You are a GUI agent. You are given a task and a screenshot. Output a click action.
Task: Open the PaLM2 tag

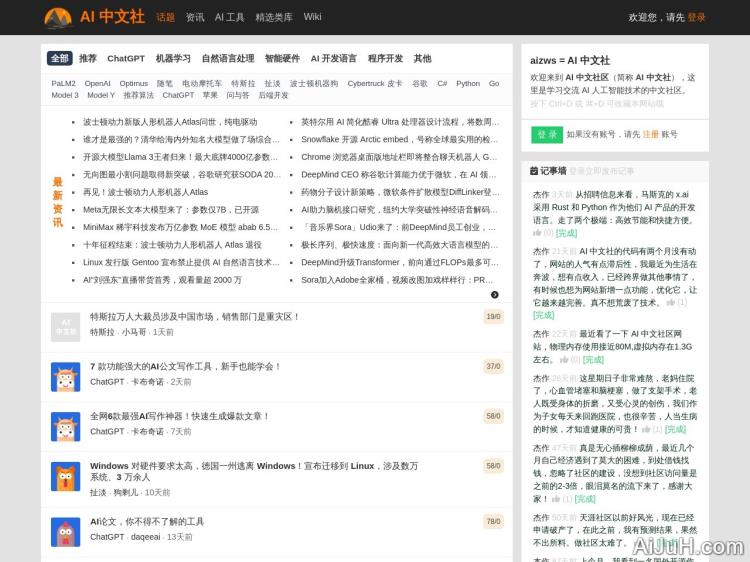pos(64,83)
